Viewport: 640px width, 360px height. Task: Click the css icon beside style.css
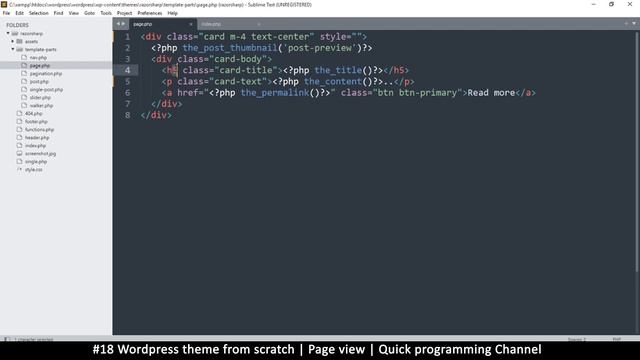19,169
